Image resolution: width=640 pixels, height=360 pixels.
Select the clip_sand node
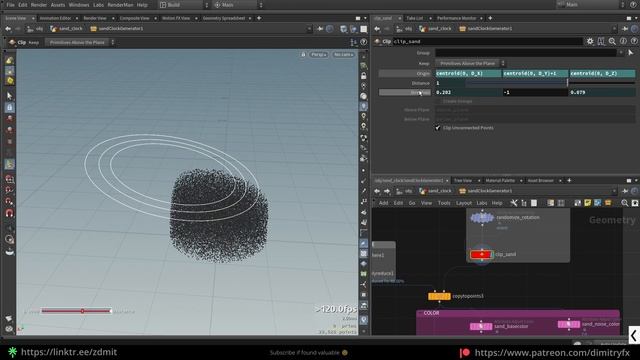click(x=482, y=254)
